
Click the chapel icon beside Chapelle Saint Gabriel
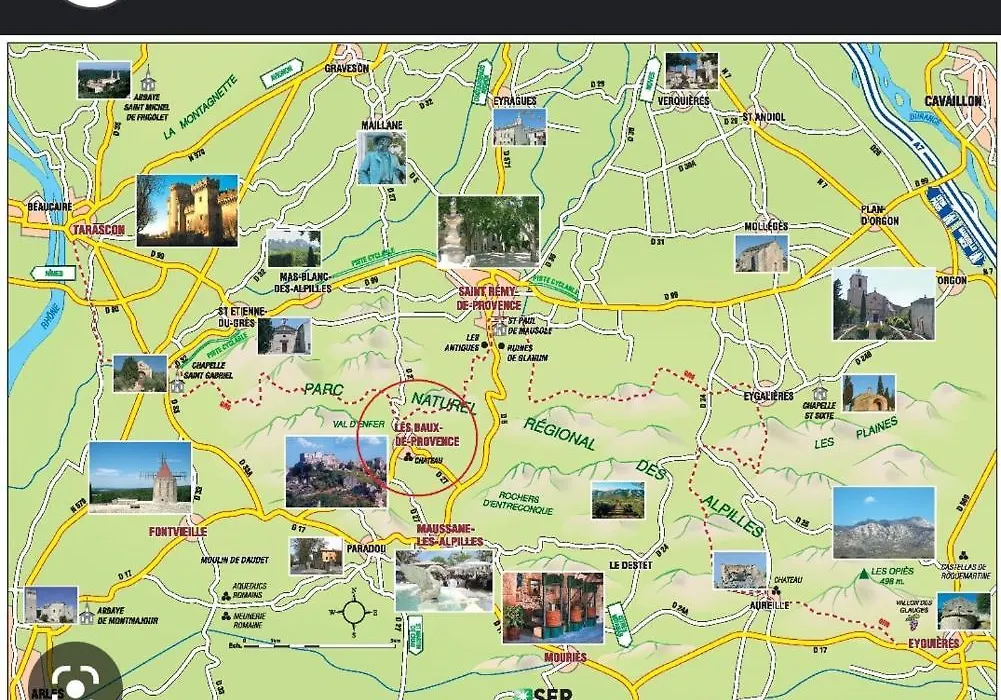click(x=177, y=384)
